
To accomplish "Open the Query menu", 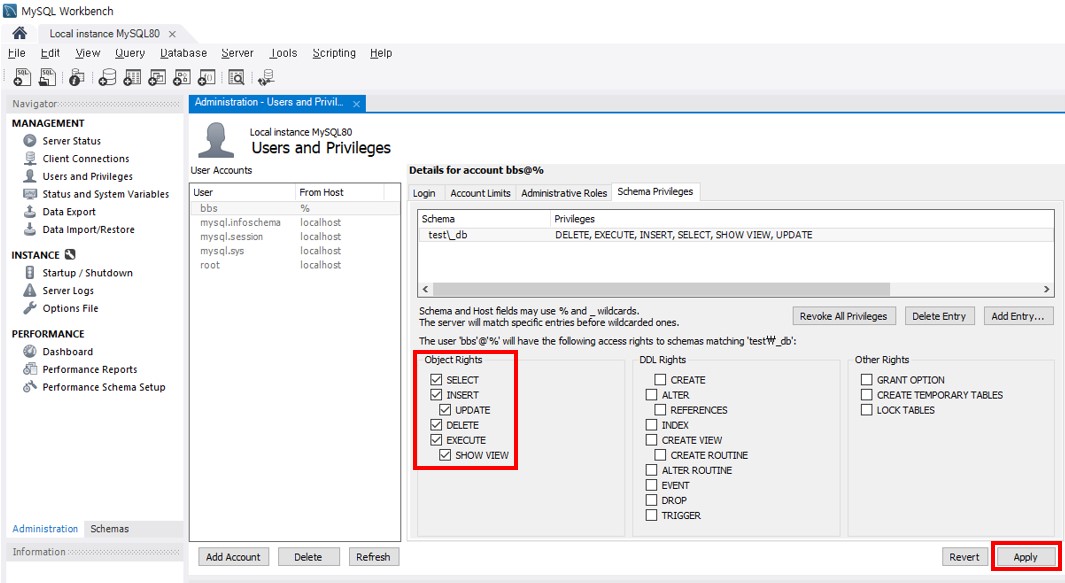I will click(x=130, y=53).
